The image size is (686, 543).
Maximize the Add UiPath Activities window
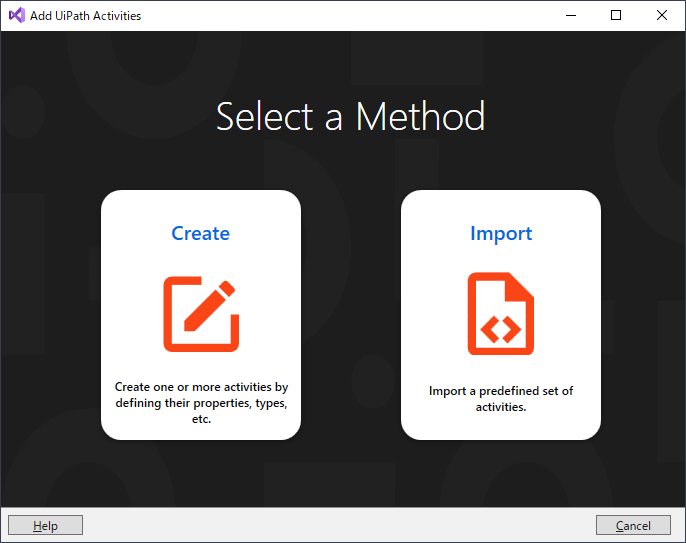tap(616, 15)
